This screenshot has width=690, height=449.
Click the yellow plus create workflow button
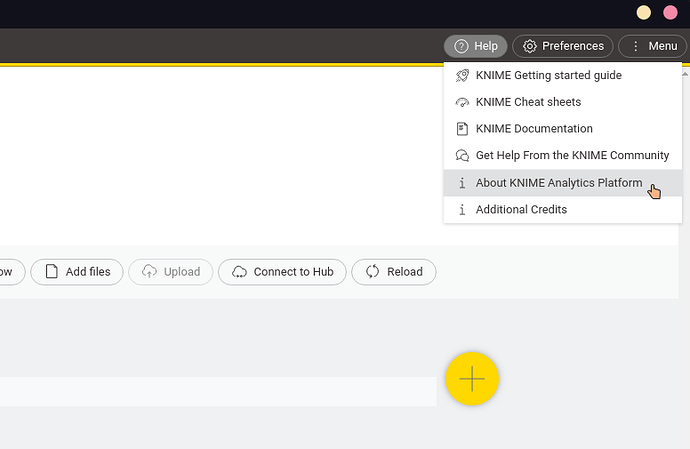pyautogui.click(x=472, y=379)
